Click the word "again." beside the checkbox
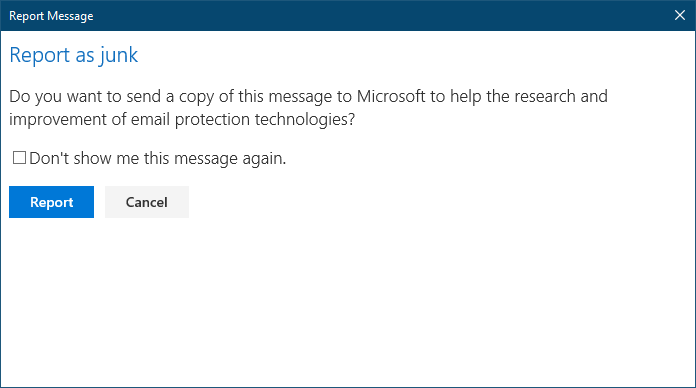This screenshot has width=696, height=388. pos(264,159)
